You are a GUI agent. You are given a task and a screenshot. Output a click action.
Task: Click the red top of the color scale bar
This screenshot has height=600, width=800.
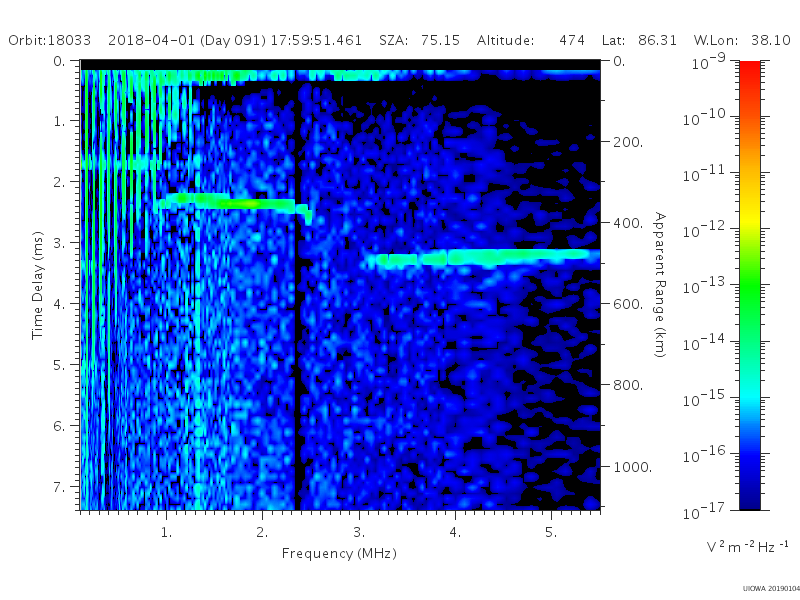(749, 69)
